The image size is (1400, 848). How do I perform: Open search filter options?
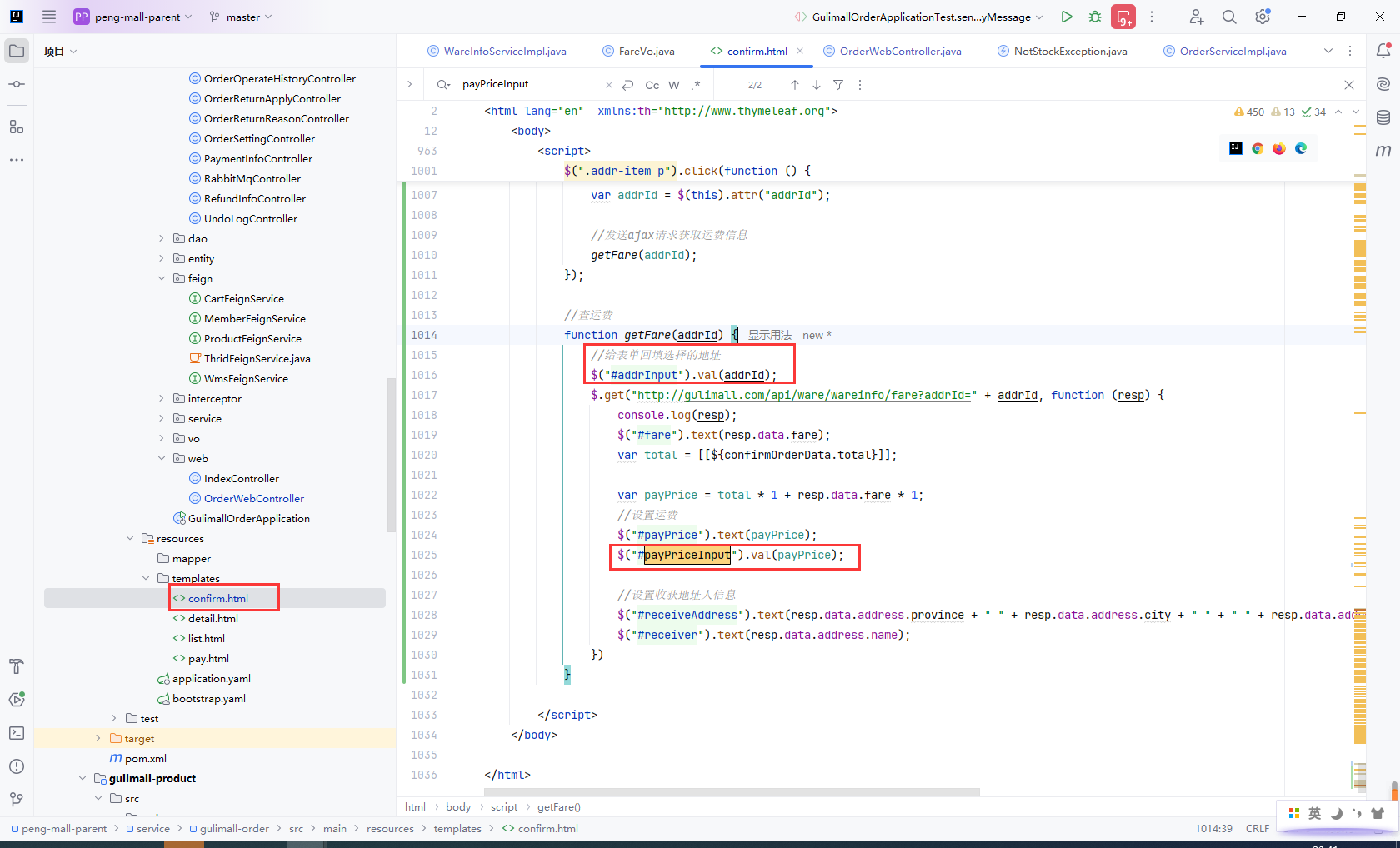[x=838, y=85]
